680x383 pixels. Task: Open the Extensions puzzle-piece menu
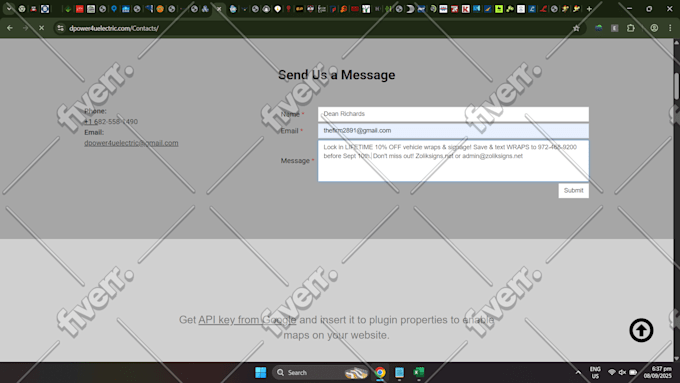[x=631, y=28]
